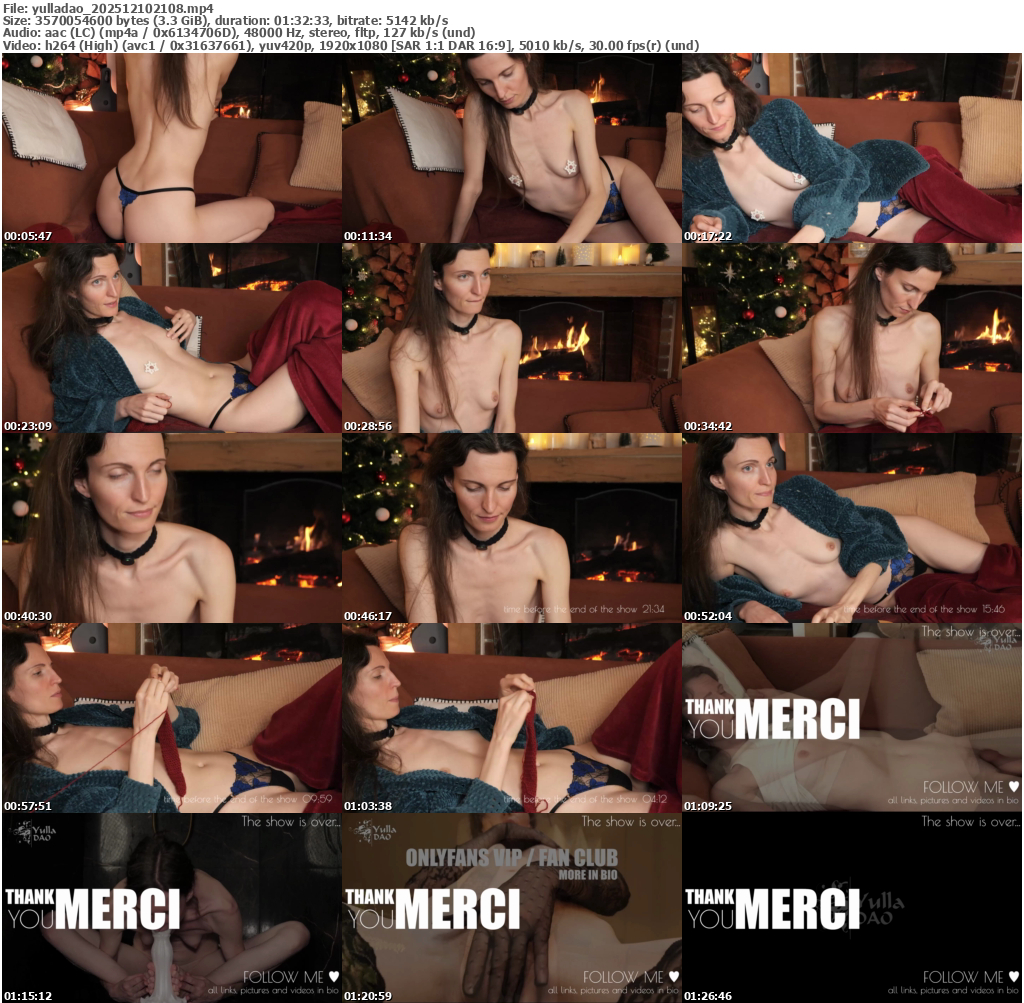Choose the preview frame at 00:52:04
1024x1003 pixels.
pos(852,528)
